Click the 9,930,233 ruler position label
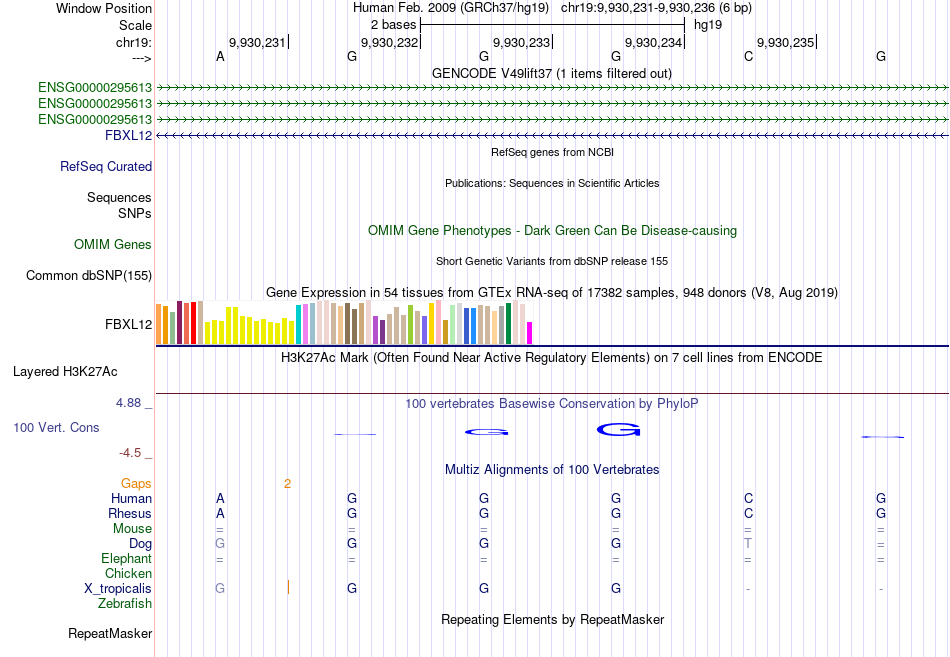Image resolution: width=950 pixels, height=657 pixels. pyautogui.click(x=521, y=42)
